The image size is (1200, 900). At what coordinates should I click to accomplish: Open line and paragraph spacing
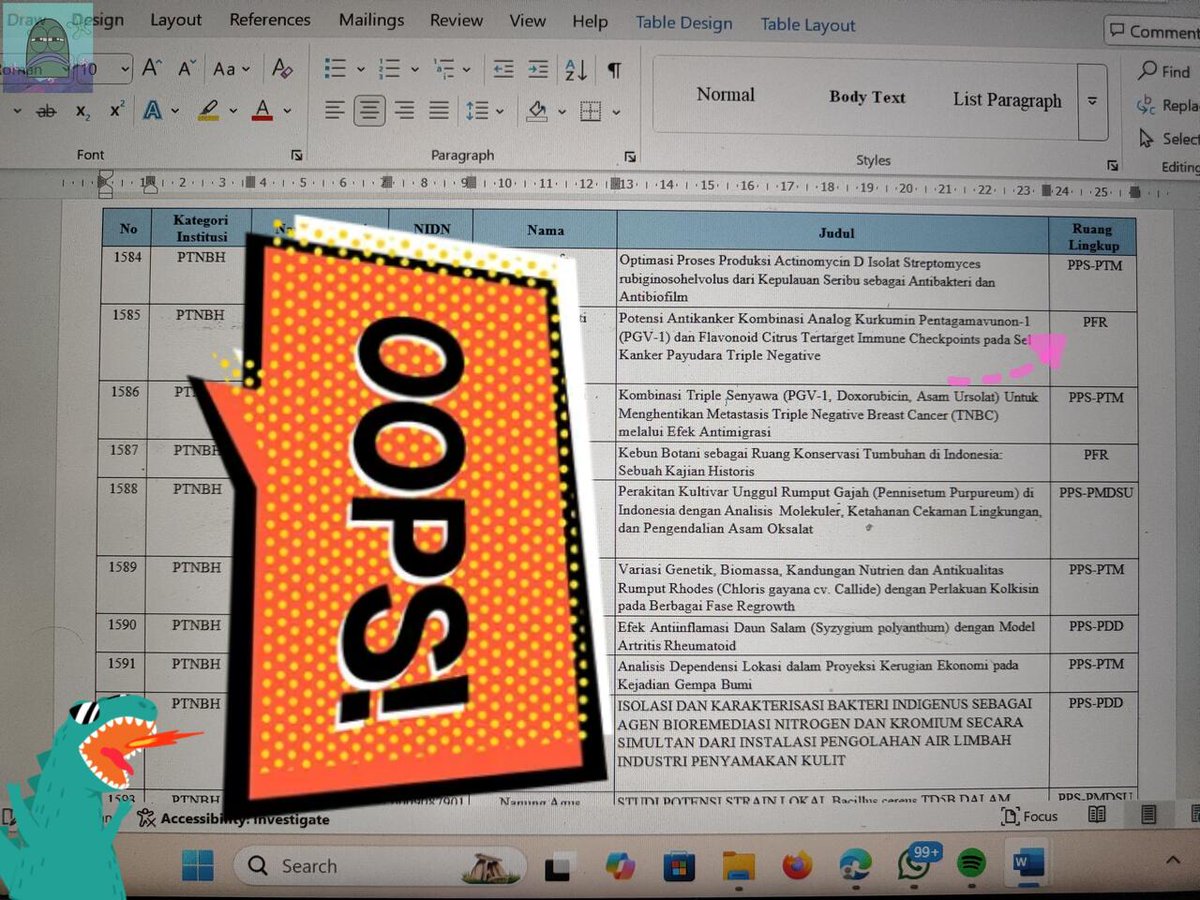pyautogui.click(x=479, y=110)
